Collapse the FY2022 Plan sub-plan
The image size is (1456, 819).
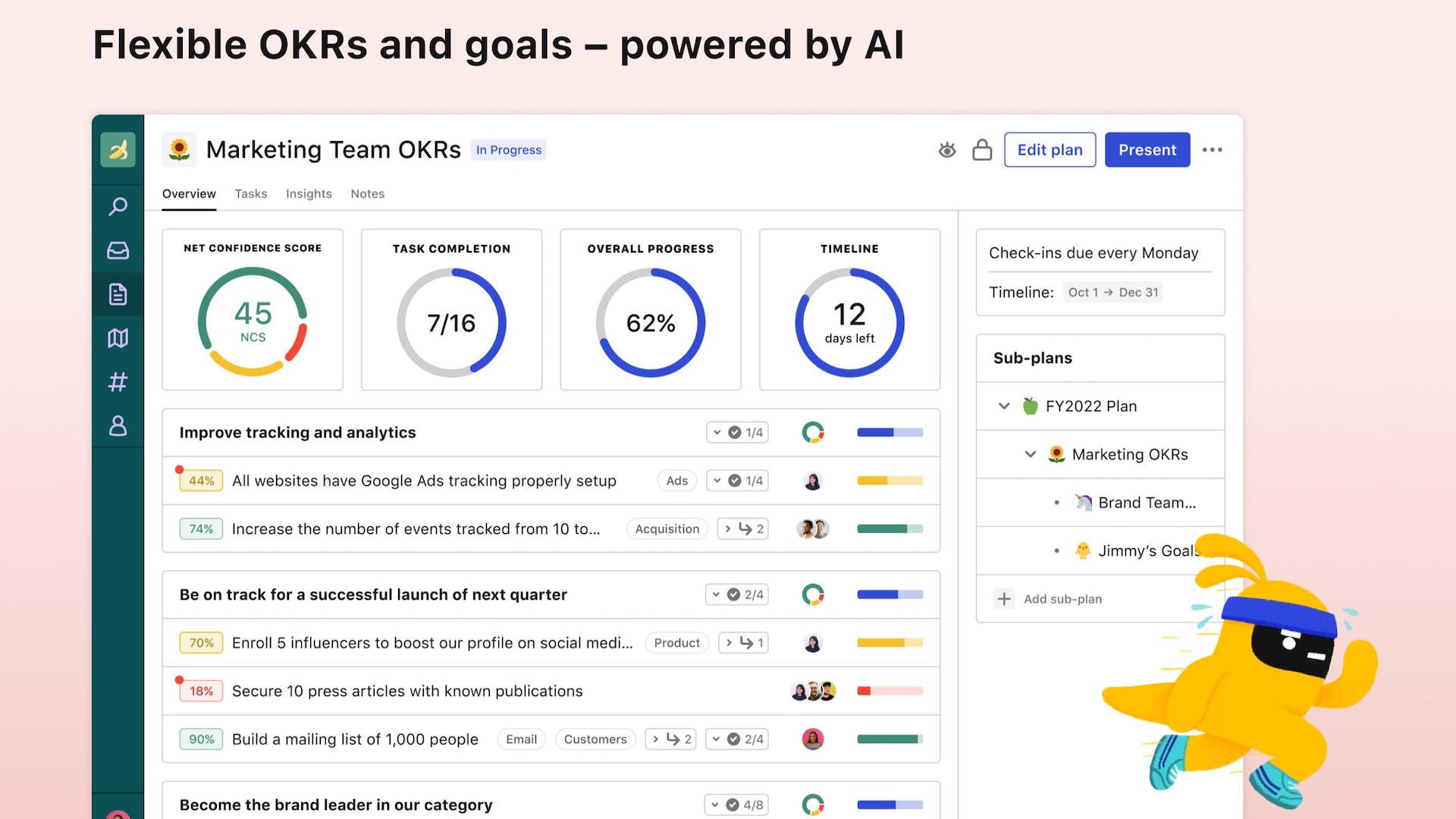1004,406
